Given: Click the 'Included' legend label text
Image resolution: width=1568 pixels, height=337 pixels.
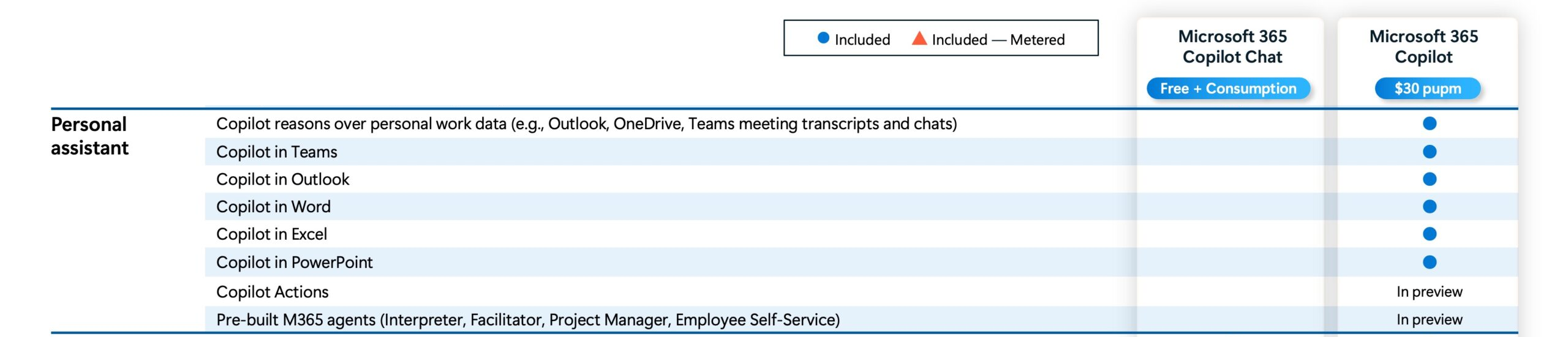Looking at the screenshot, I should pos(862,40).
